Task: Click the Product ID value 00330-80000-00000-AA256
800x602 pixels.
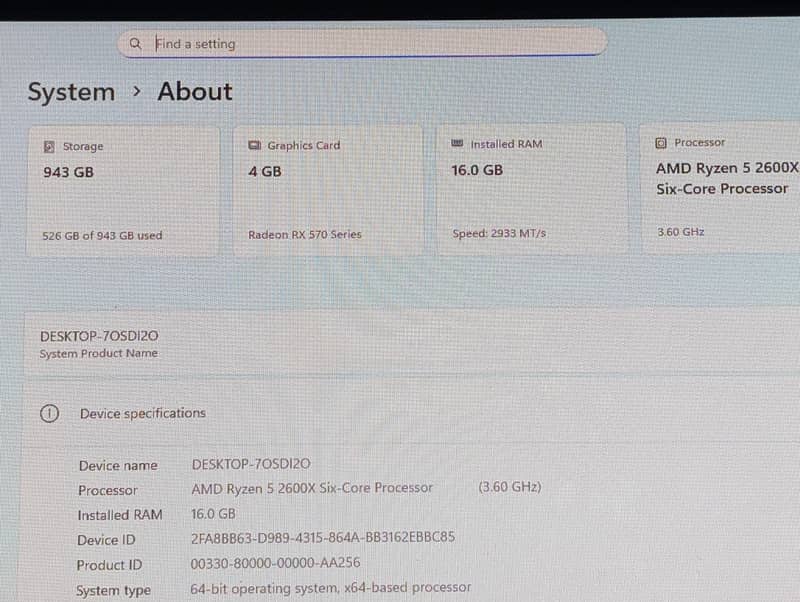Action: pyautogui.click(x=275, y=563)
